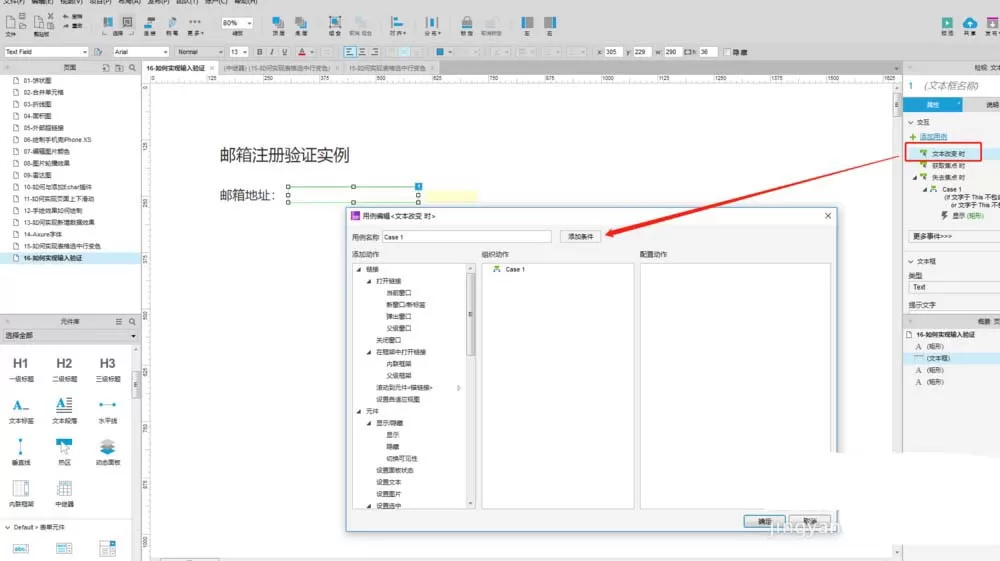
Task: Click the new file icon in toolbar
Action: click(x=10, y=22)
